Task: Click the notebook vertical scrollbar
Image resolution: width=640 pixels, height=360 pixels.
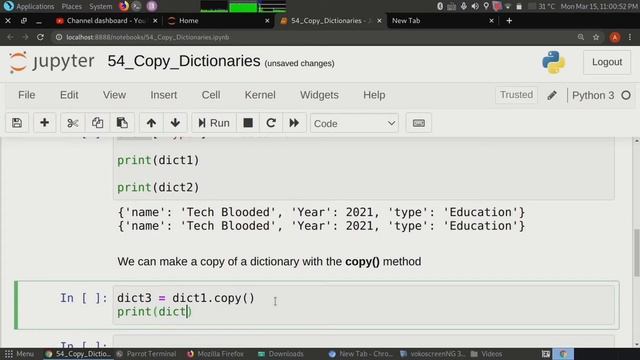Action: click(636, 253)
